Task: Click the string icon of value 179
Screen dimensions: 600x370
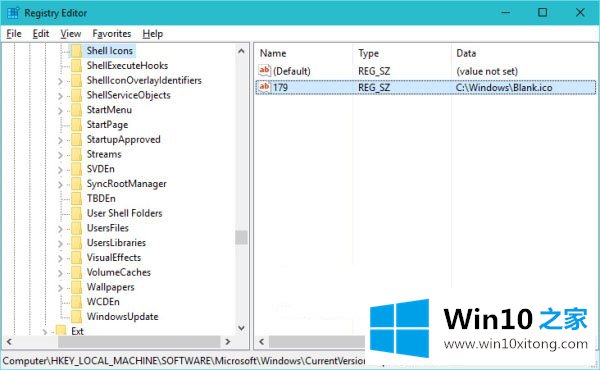Action: click(x=264, y=87)
